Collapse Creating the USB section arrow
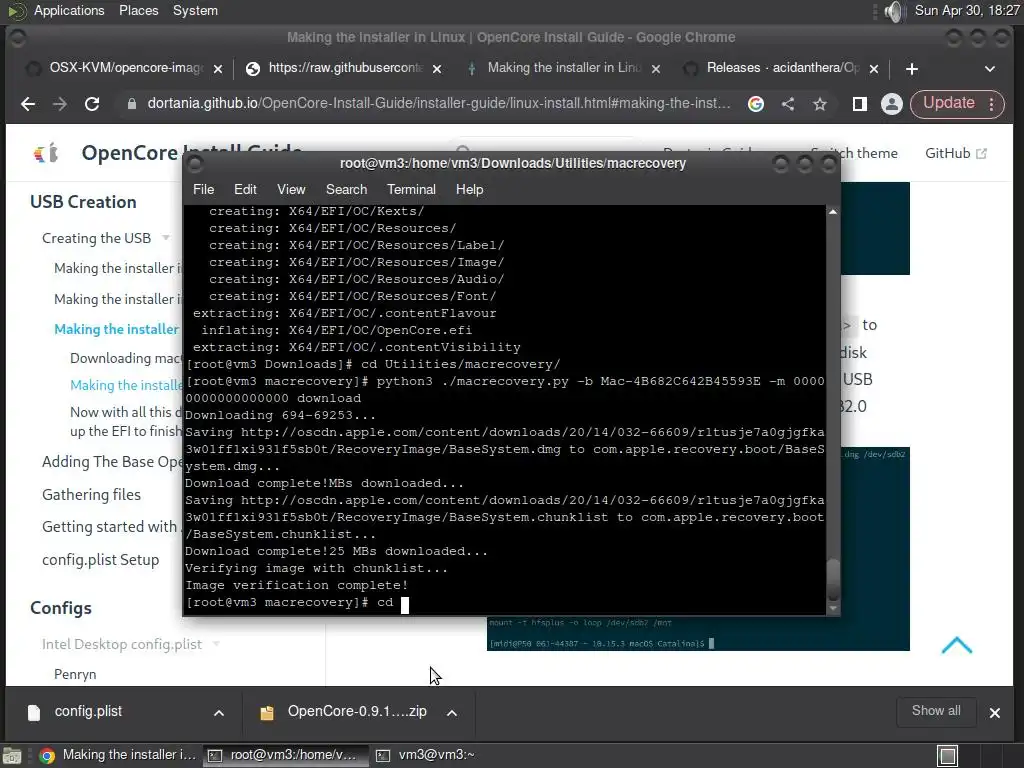The height and width of the screenshot is (768, 1024). point(166,238)
